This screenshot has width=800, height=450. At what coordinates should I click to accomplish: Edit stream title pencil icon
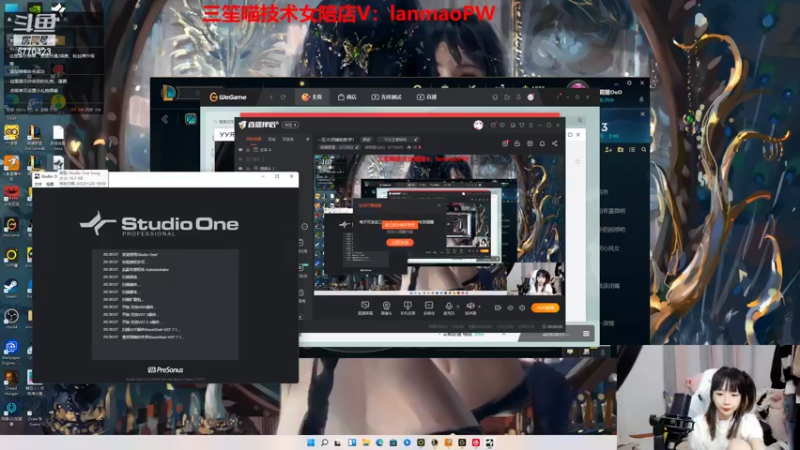(x=416, y=139)
